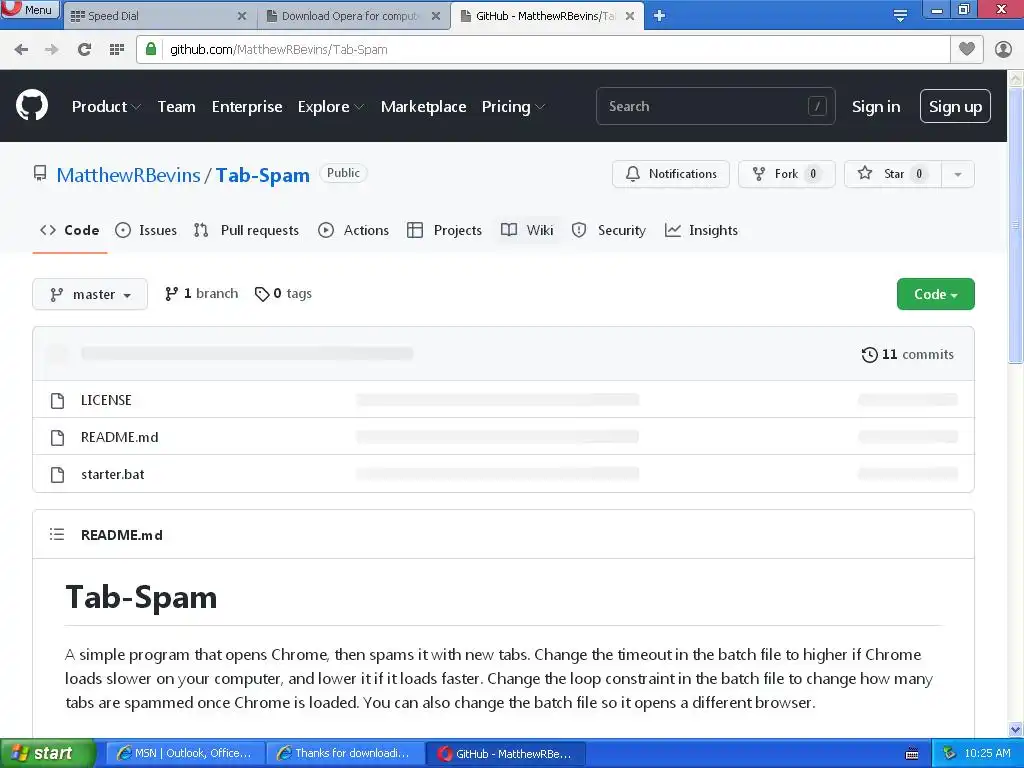1024x768 pixels.
Task: Click the starter.bat file icon
Action: click(x=57, y=475)
